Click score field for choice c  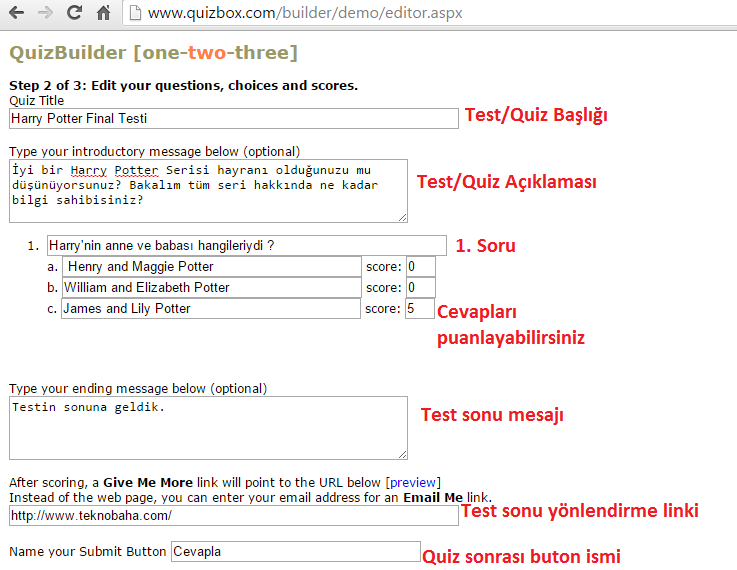point(420,308)
